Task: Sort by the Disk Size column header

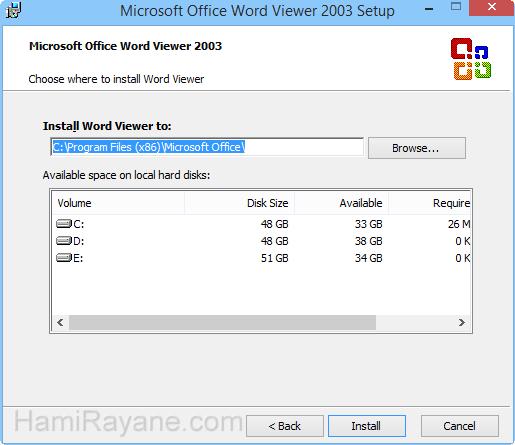Action: [x=239, y=203]
